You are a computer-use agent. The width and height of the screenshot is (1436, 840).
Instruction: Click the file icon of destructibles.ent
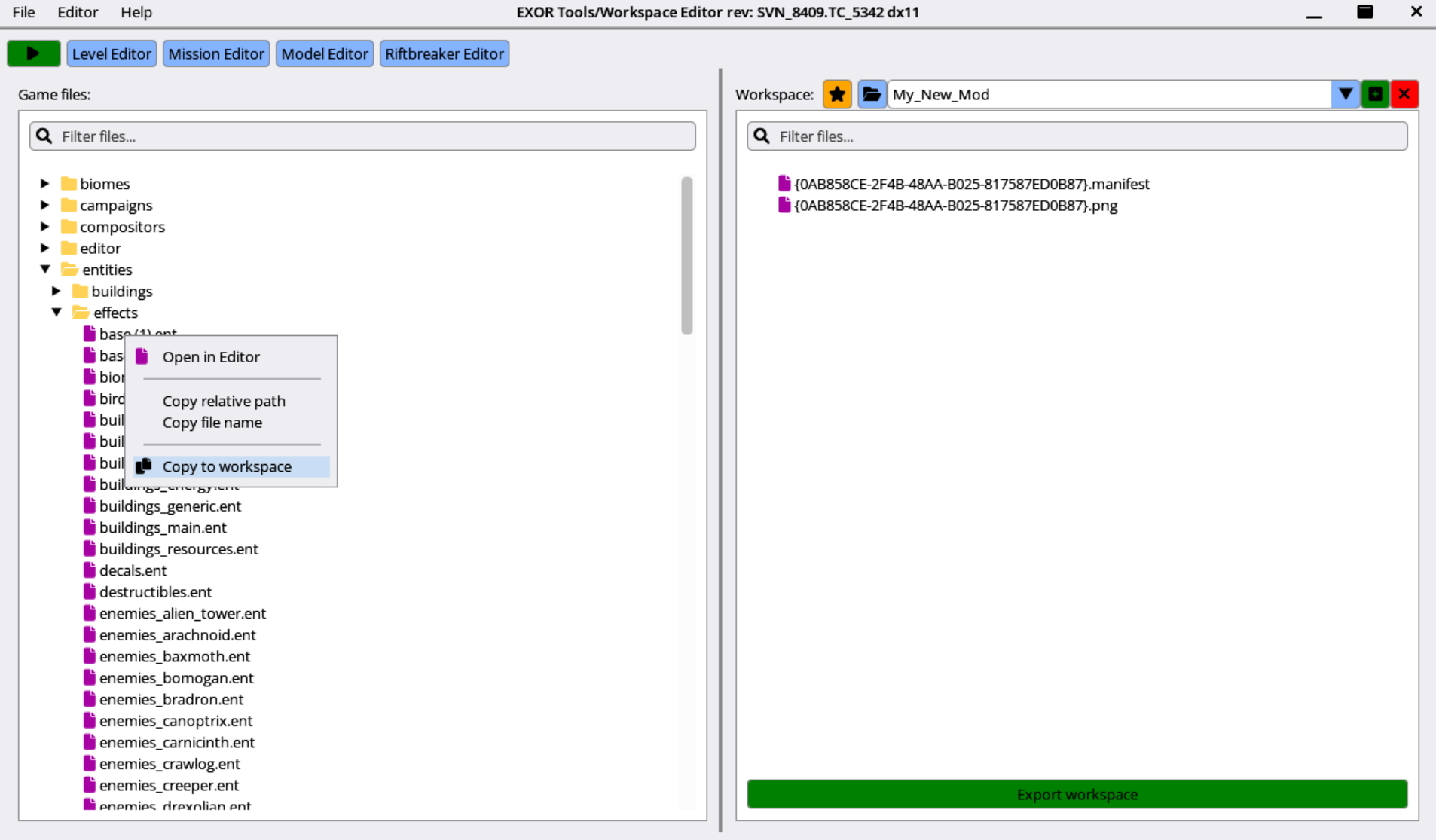[x=90, y=591]
